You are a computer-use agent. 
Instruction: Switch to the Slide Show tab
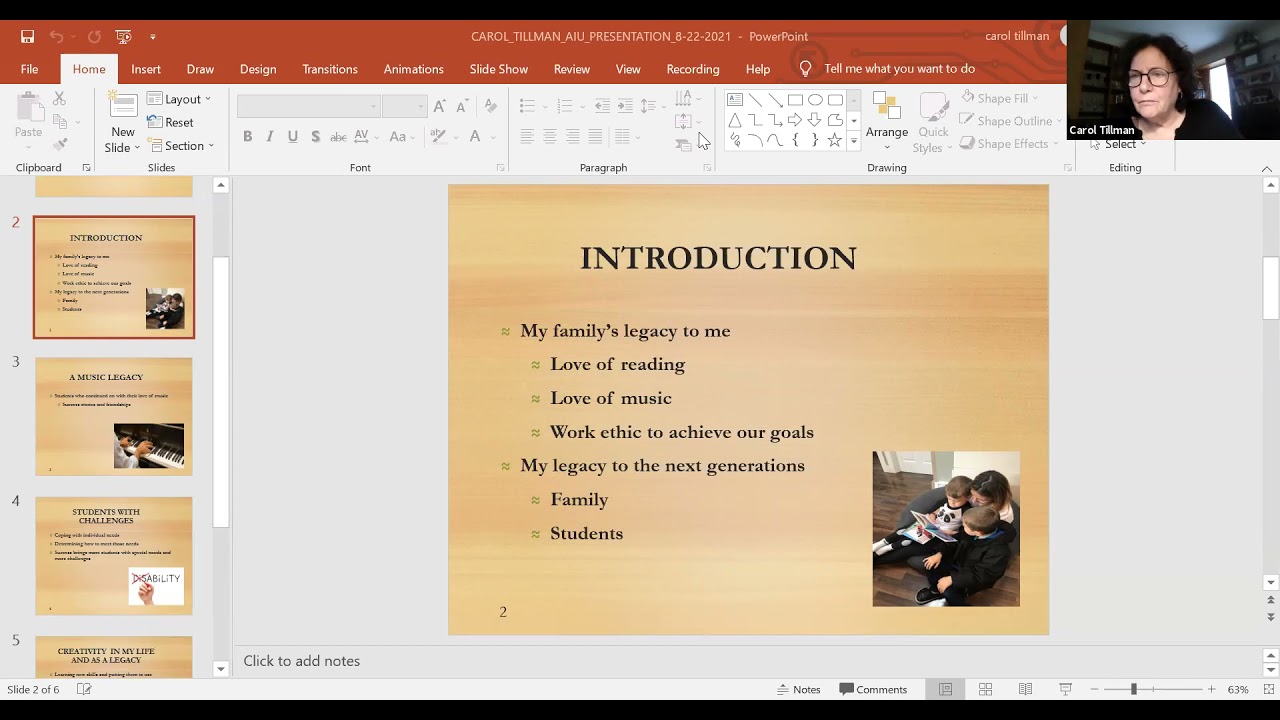499,69
